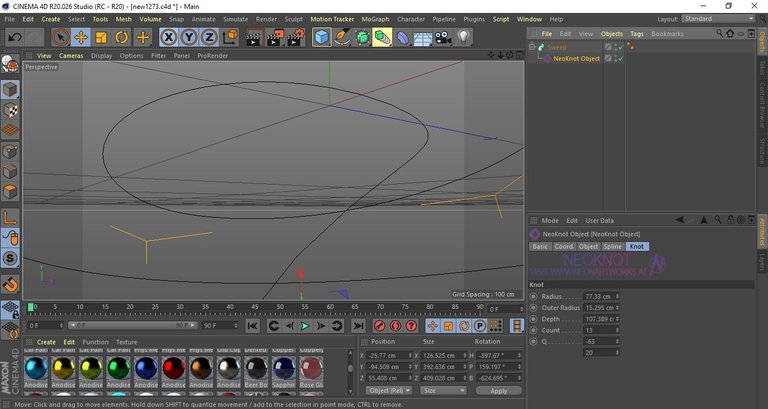Toggle the Viewport Solo S icon

pos(10,259)
